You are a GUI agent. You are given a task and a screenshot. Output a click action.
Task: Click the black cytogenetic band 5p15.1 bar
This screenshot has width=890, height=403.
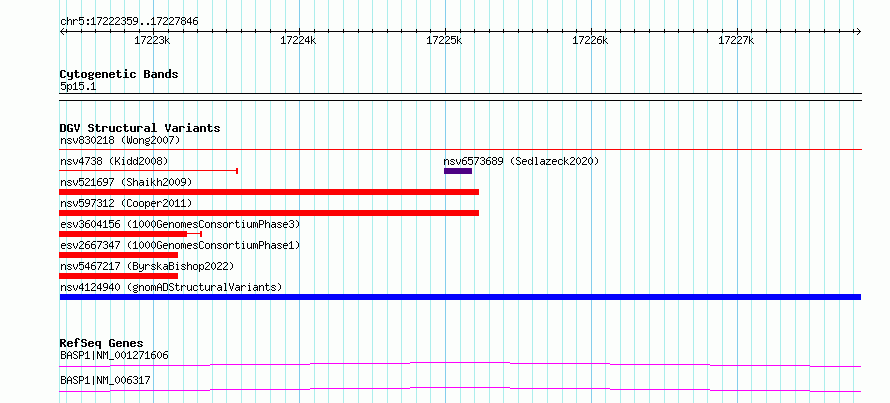click(460, 97)
